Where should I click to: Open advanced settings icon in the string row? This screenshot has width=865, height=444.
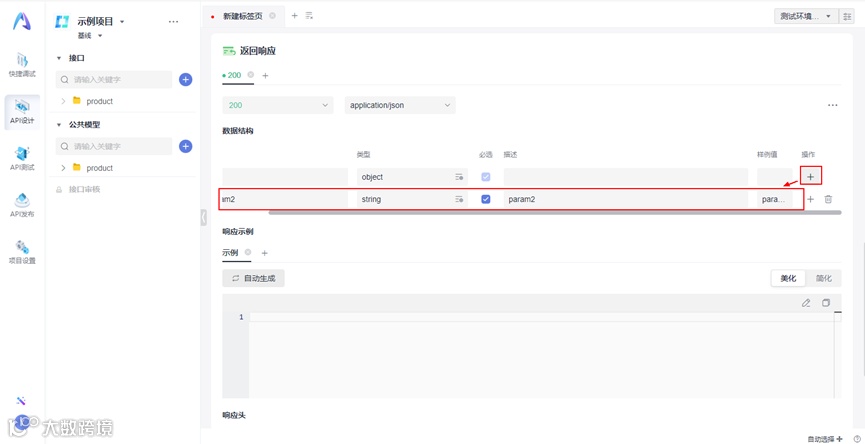click(x=459, y=200)
